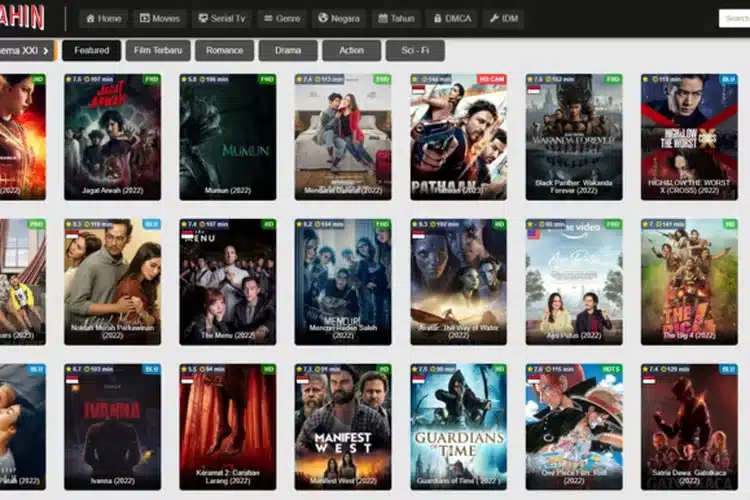Screen dimensions: 750x500
Task: Click BLU badge on Satria Dewa Gatotkaca
Action: [x=728, y=369]
